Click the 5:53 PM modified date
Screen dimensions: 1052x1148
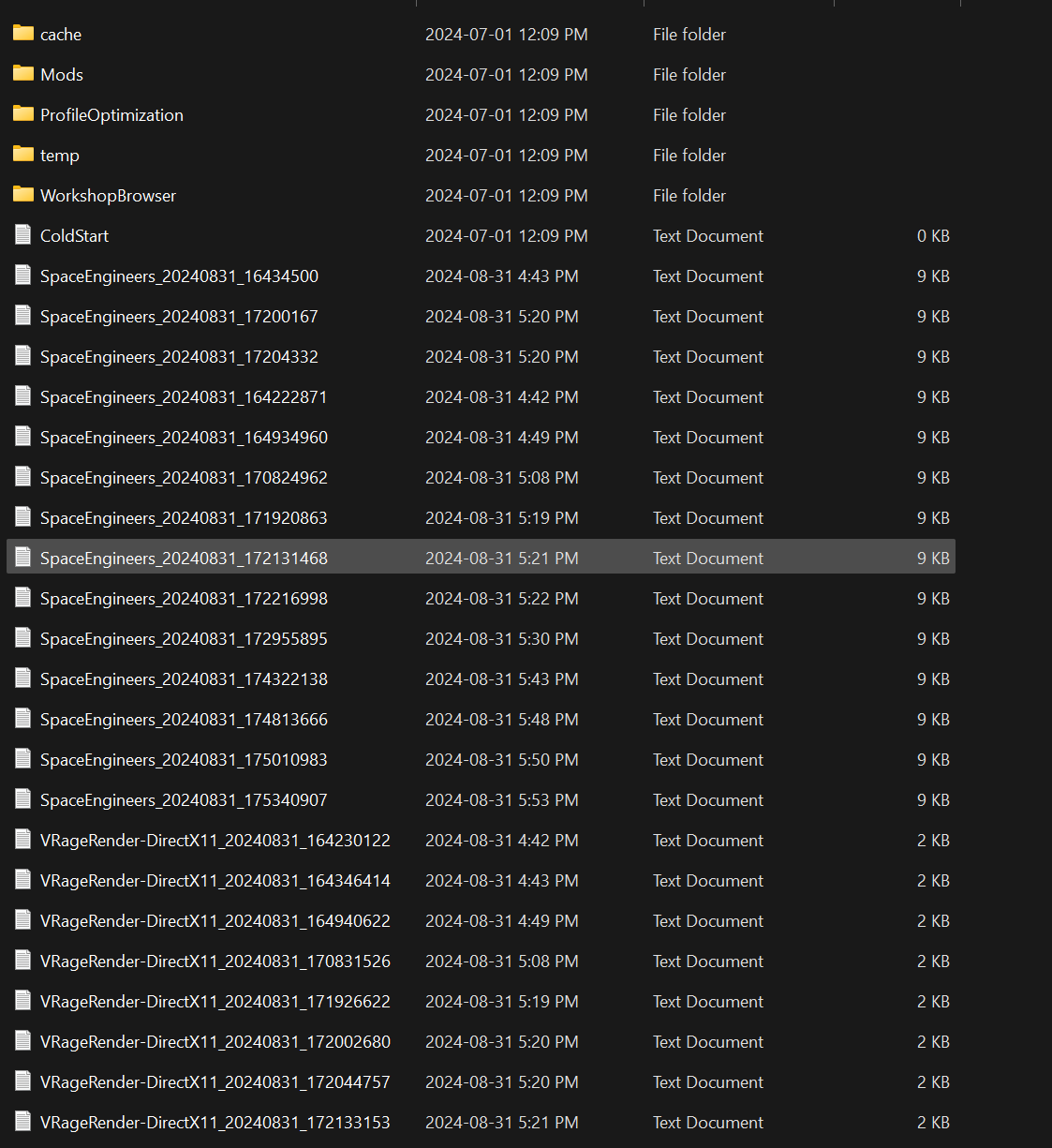click(x=502, y=800)
